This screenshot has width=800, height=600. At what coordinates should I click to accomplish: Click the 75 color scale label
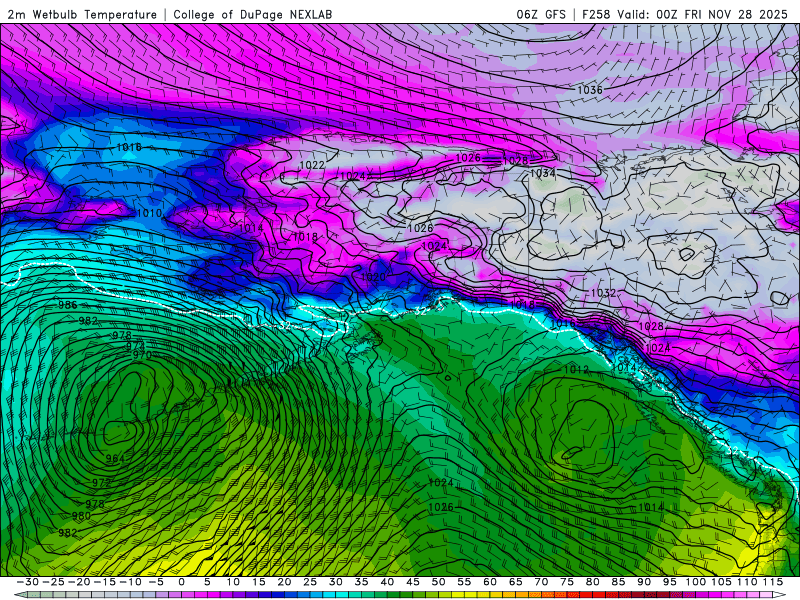567,582
